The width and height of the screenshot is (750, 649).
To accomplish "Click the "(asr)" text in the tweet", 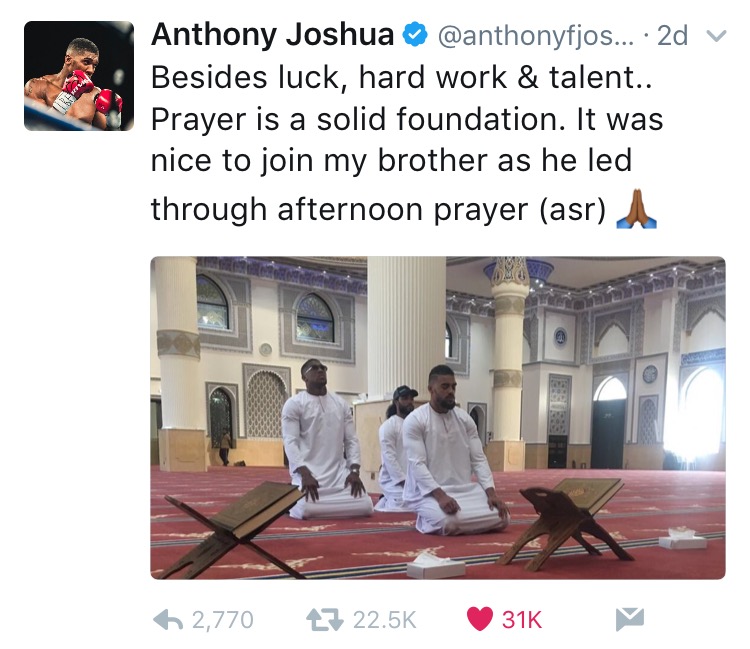I will [573, 210].
